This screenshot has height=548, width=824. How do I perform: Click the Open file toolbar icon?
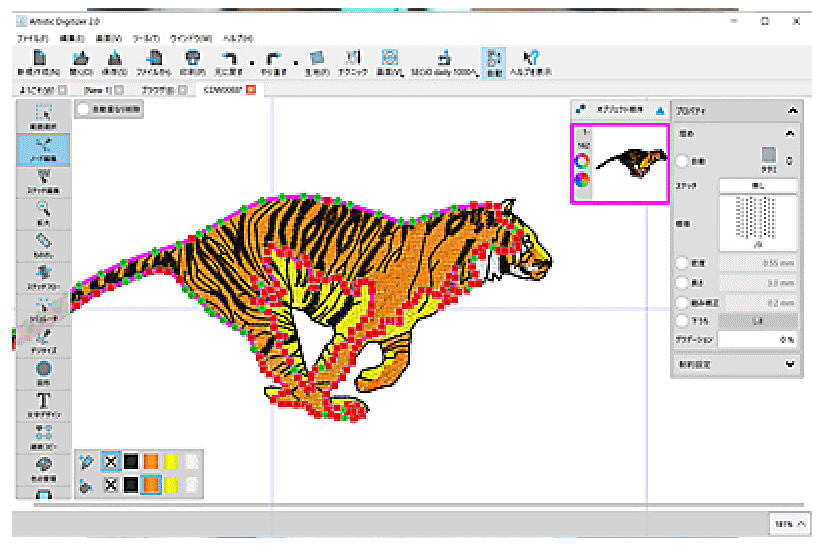[x=81, y=58]
